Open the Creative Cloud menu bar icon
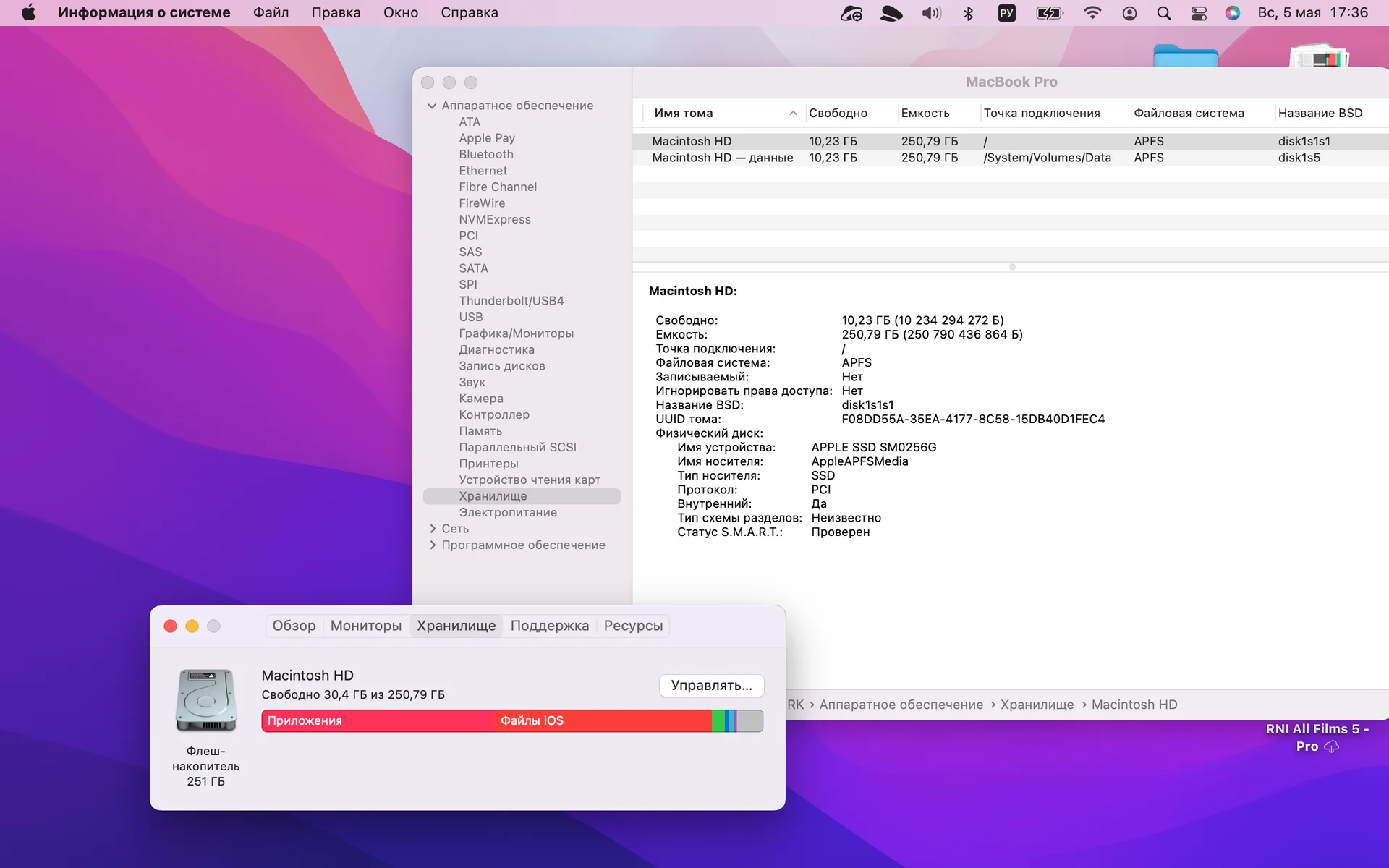Viewport: 1389px width, 868px height. tap(851, 13)
